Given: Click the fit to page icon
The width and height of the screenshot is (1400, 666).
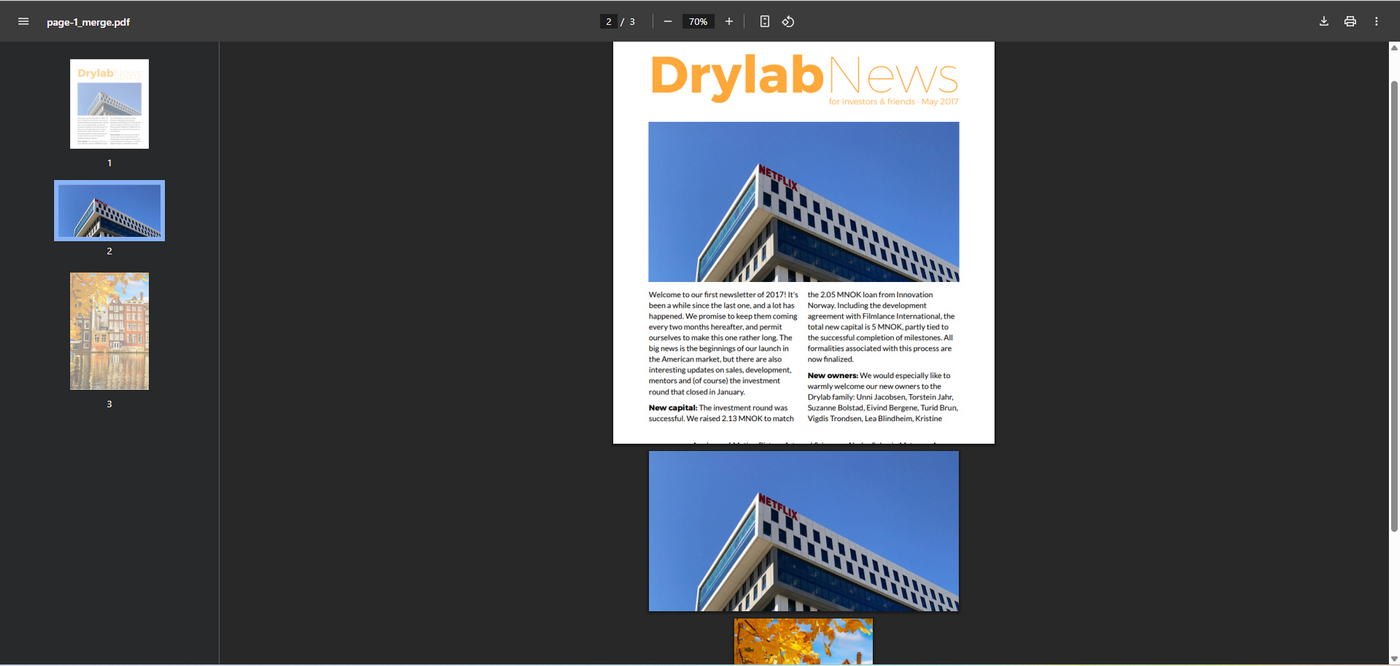Looking at the screenshot, I should pyautogui.click(x=764, y=21).
